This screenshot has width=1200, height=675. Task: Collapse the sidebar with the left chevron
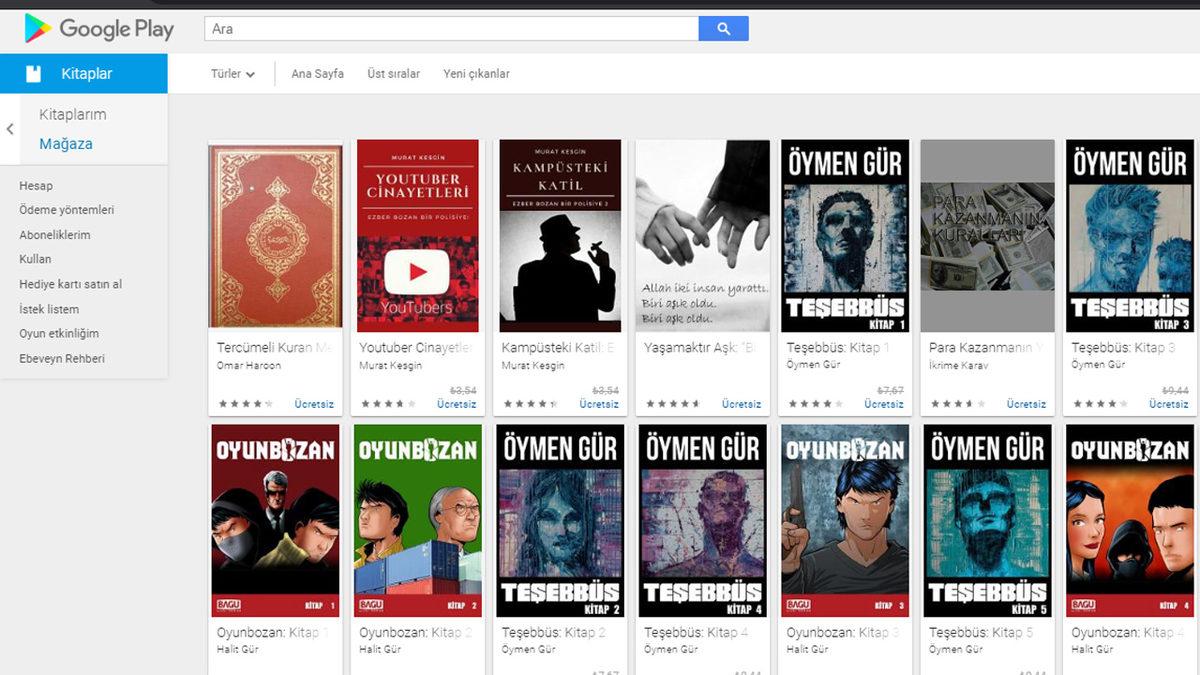point(9,128)
